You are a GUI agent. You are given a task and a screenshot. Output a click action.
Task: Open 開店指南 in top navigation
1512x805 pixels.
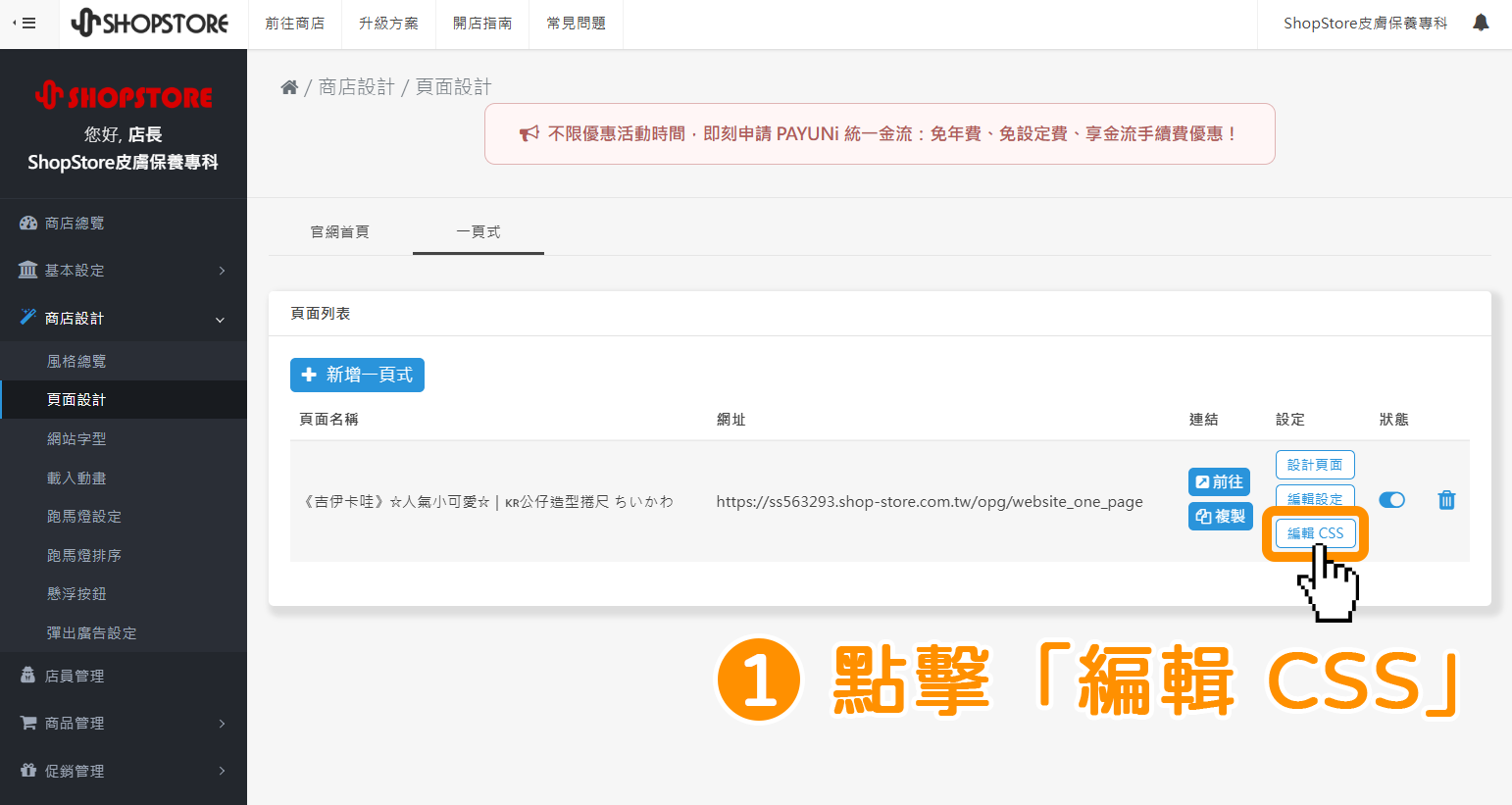click(x=482, y=24)
